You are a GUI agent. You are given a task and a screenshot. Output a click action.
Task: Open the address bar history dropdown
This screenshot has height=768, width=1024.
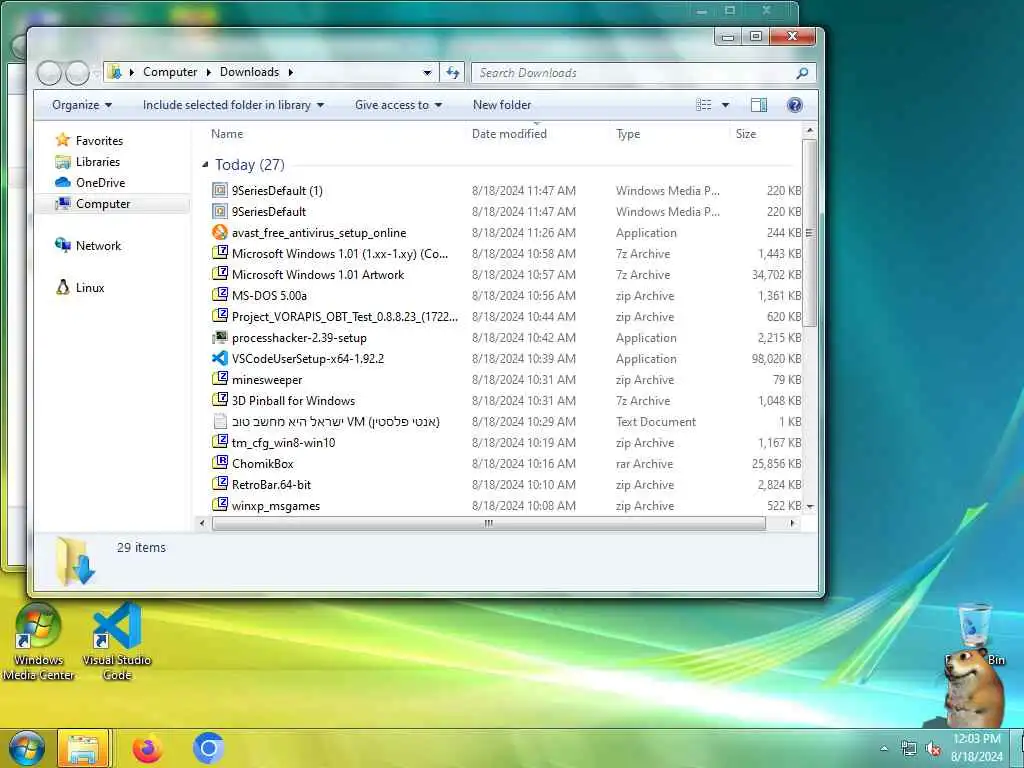[427, 72]
